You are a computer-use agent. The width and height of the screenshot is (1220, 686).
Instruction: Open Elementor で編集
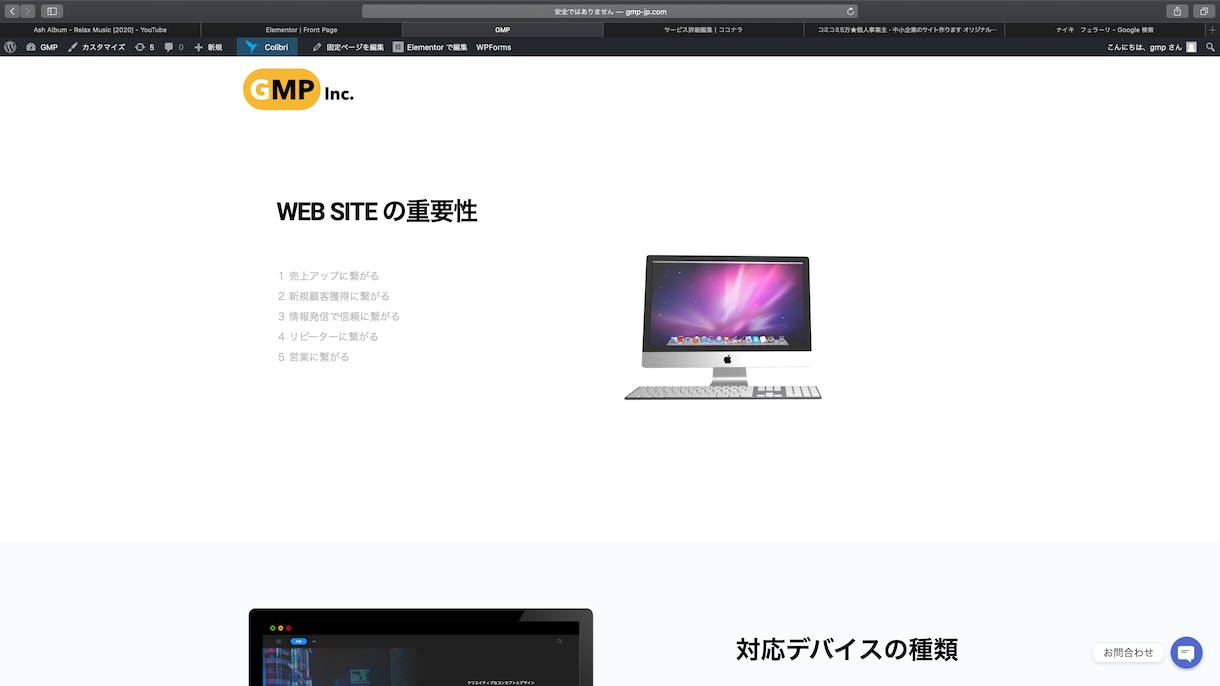[430, 47]
